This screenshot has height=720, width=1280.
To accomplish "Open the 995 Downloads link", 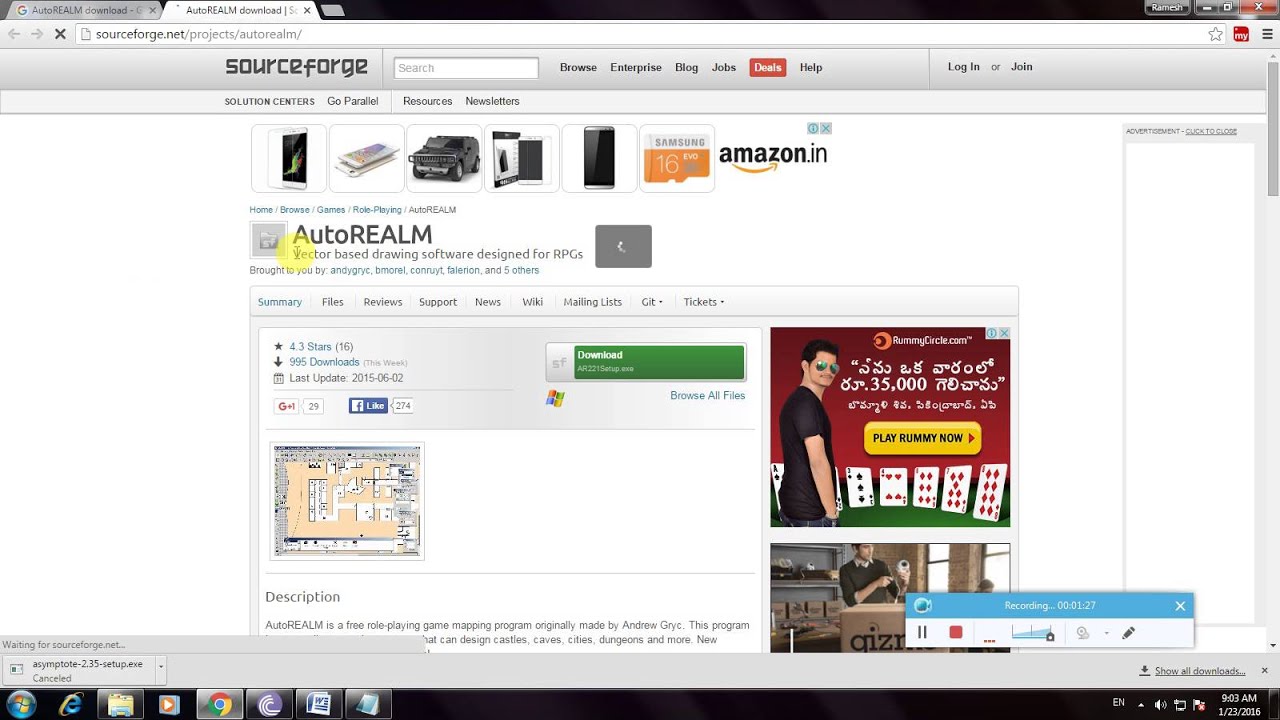I will click(324, 362).
